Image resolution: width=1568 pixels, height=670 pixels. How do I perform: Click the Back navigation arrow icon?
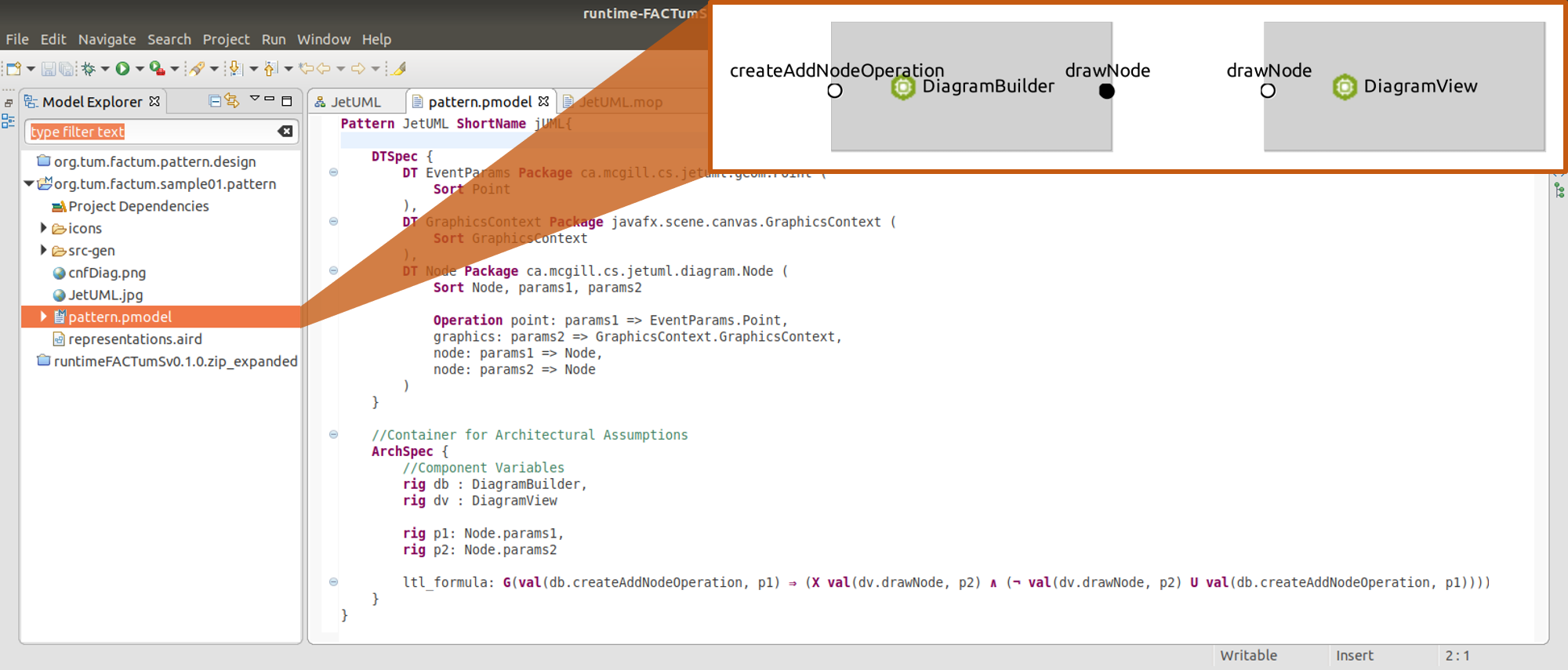tap(323, 69)
